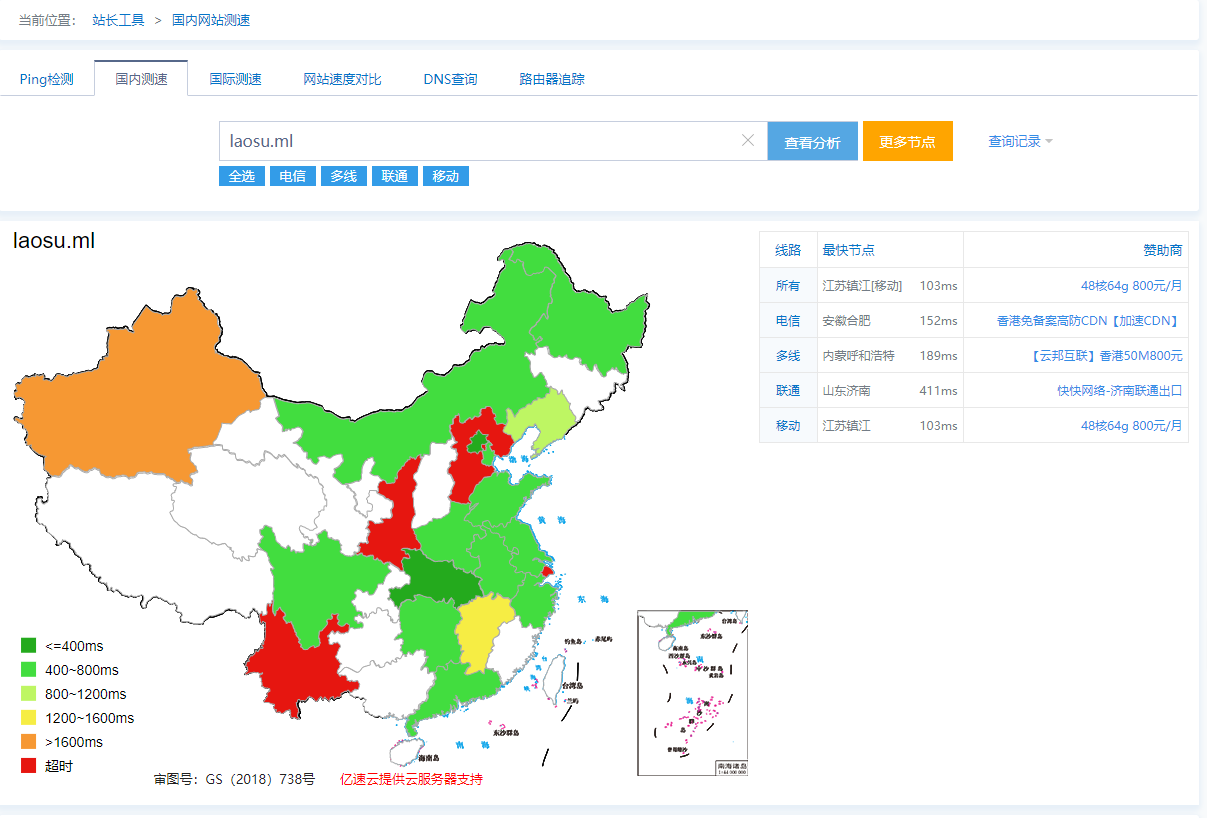Click the 线路 column header

[788, 250]
